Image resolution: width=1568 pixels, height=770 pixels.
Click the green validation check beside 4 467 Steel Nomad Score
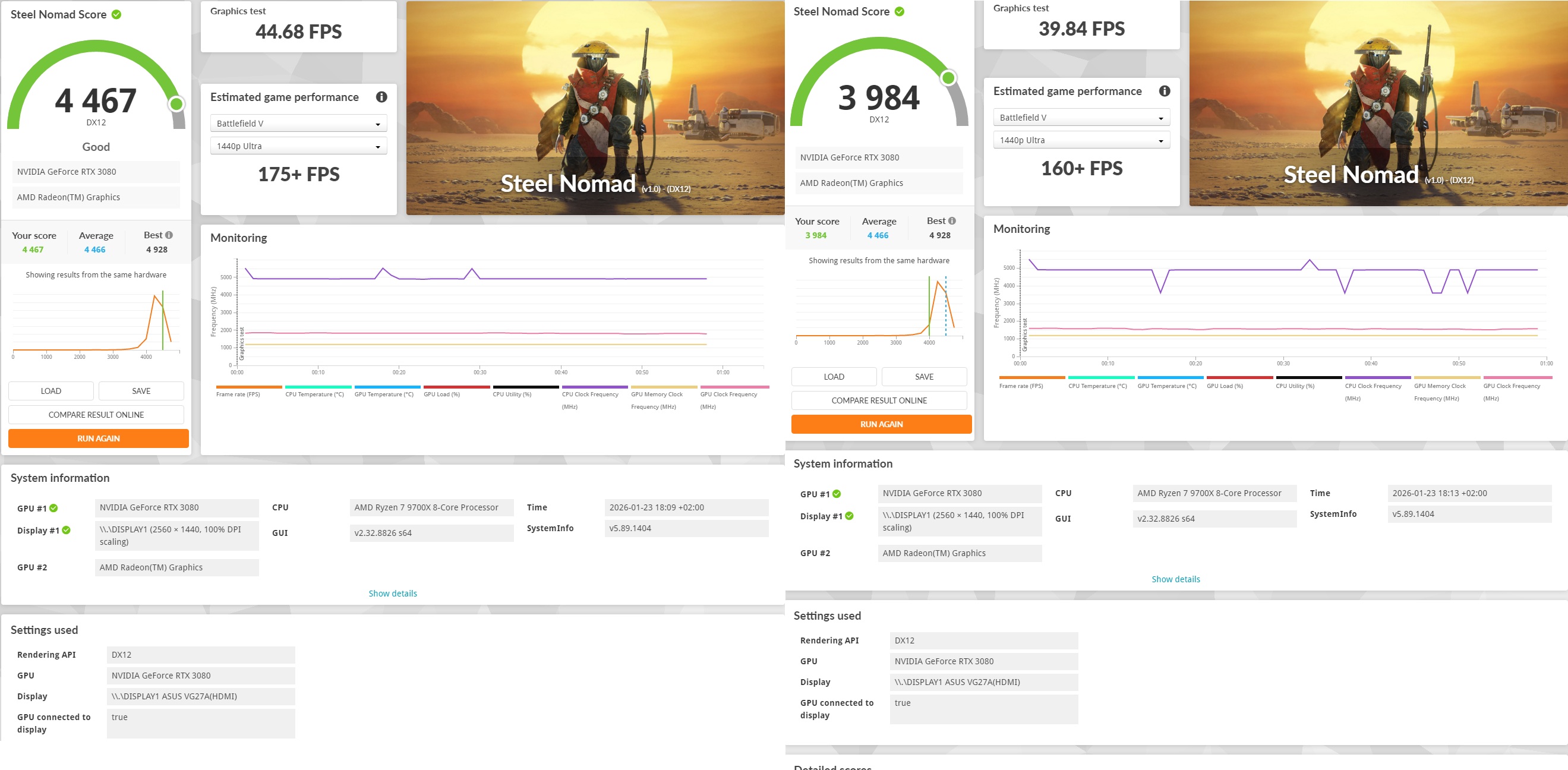116,15
